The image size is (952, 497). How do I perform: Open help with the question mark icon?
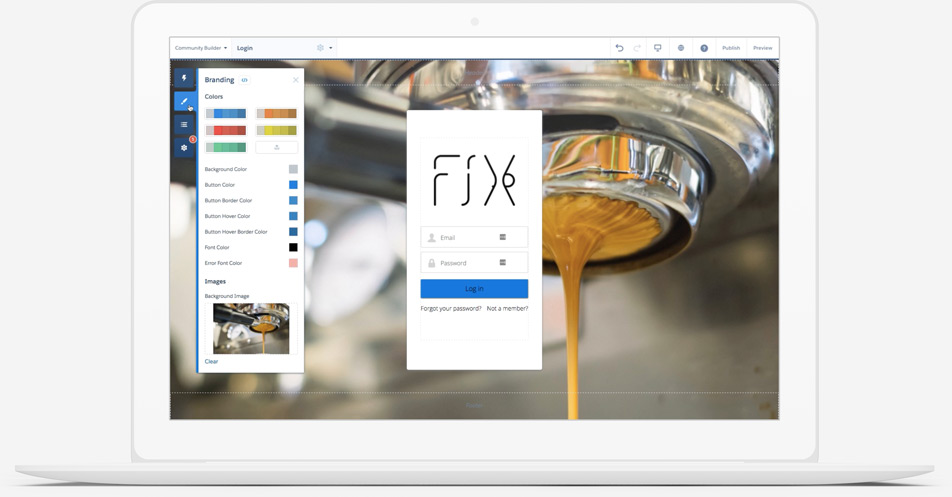coord(704,48)
